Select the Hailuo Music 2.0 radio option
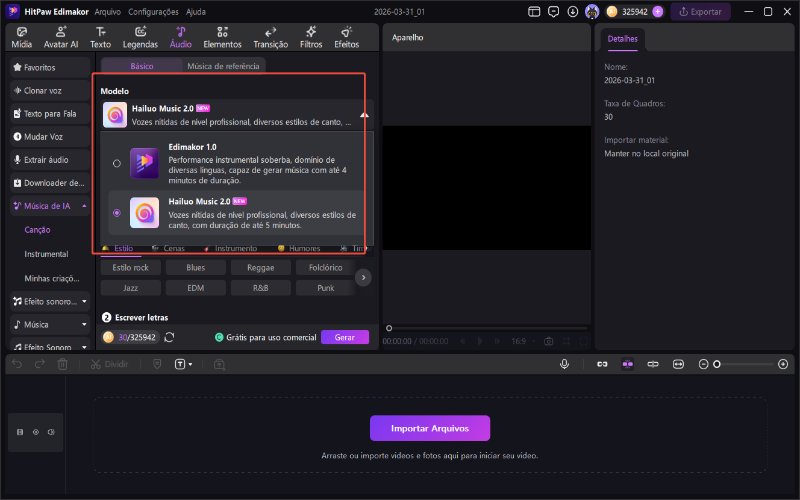The height and width of the screenshot is (500, 800). (117, 212)
